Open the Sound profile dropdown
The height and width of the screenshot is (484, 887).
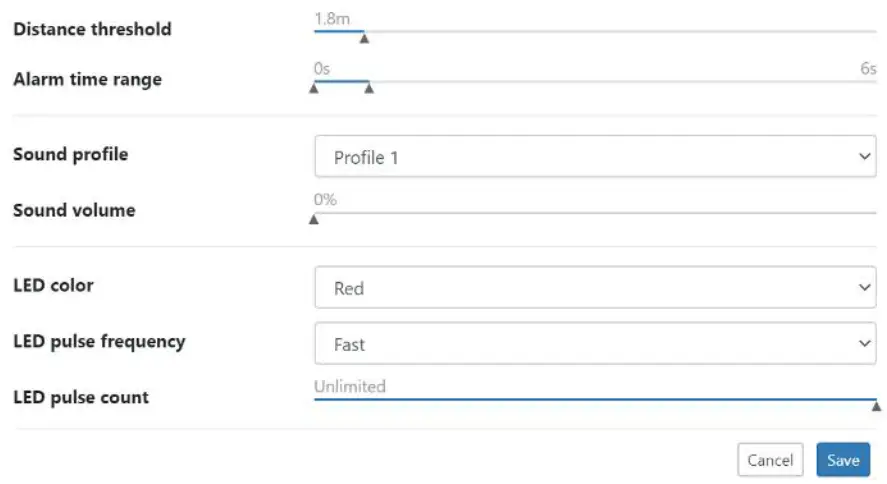coord(594,157)
